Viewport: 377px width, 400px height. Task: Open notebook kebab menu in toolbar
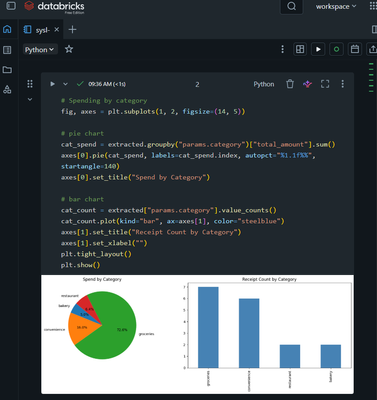[283, 49]
